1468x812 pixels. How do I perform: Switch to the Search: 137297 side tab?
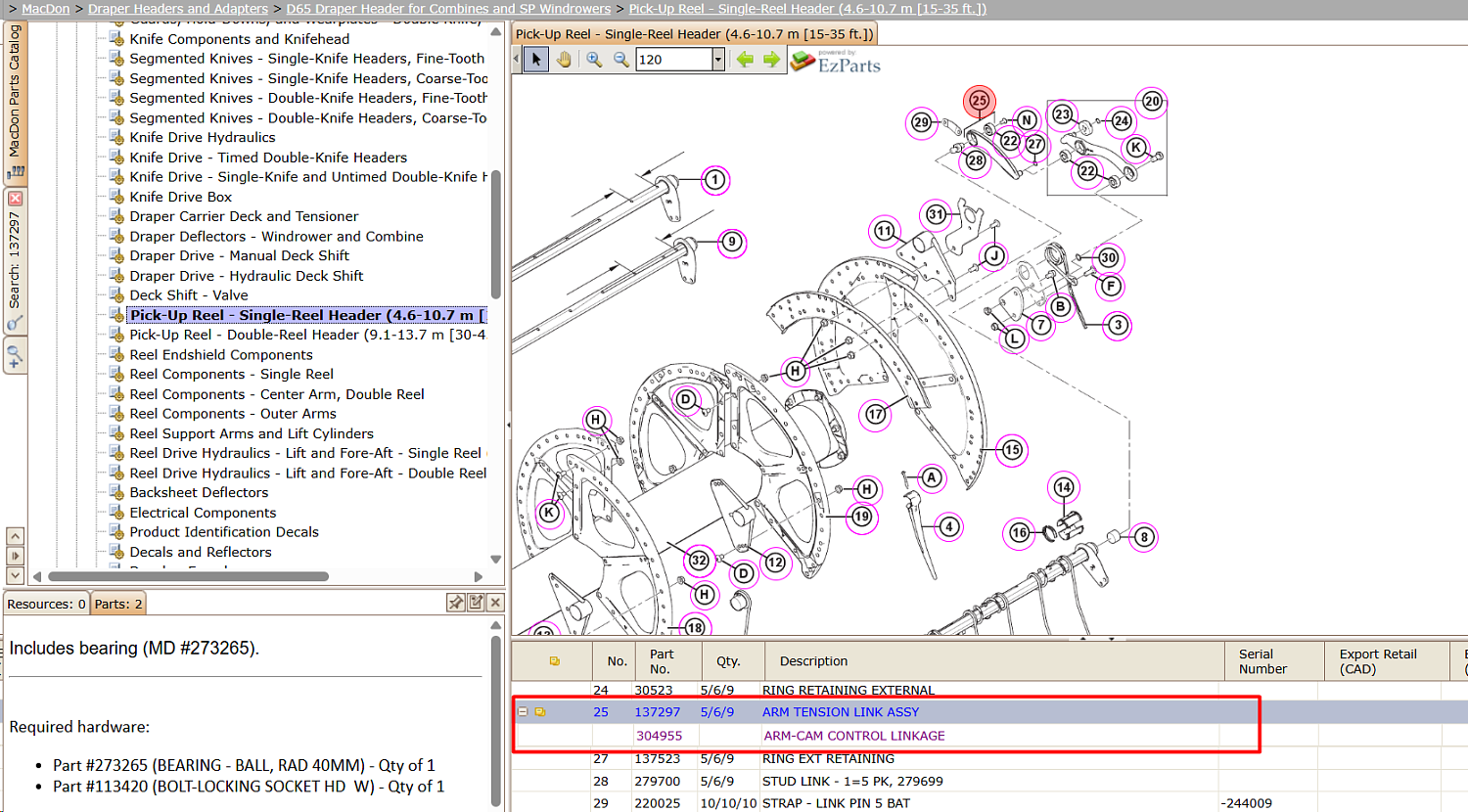(x=15, y=260)
